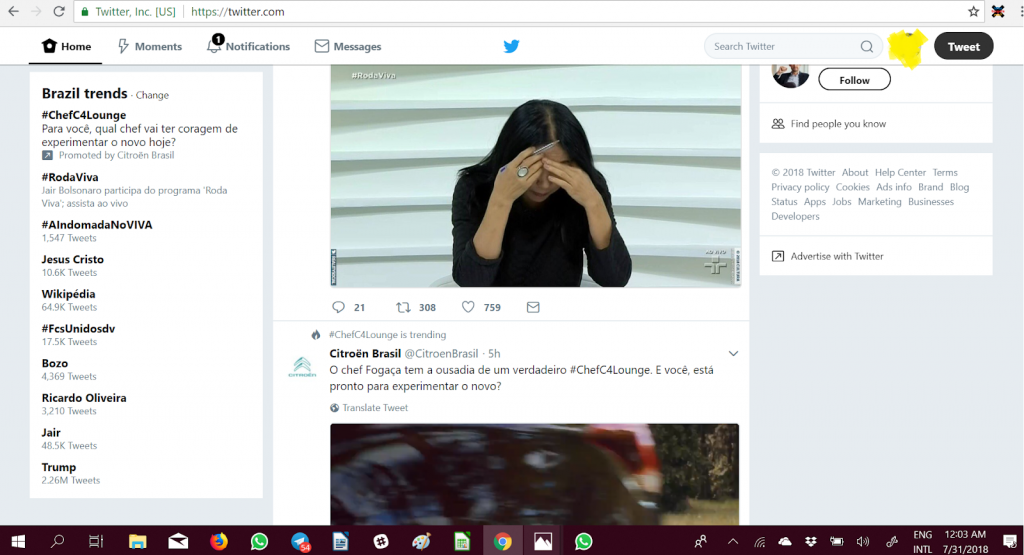Expand the Citroën Brasil tweet options caret

click(x=733, y=354)
